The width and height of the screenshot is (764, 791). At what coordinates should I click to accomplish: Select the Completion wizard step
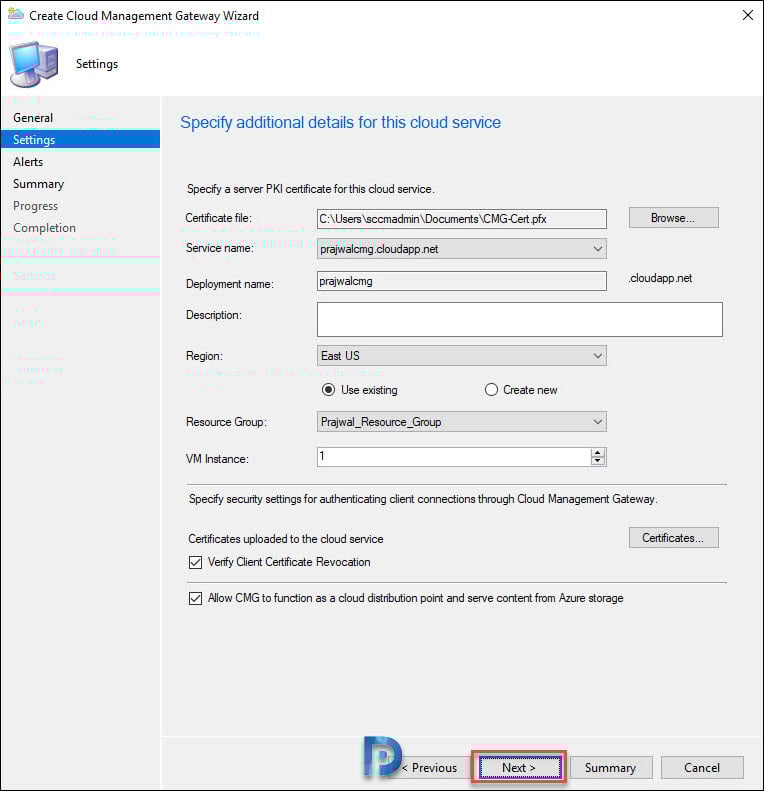44,228
